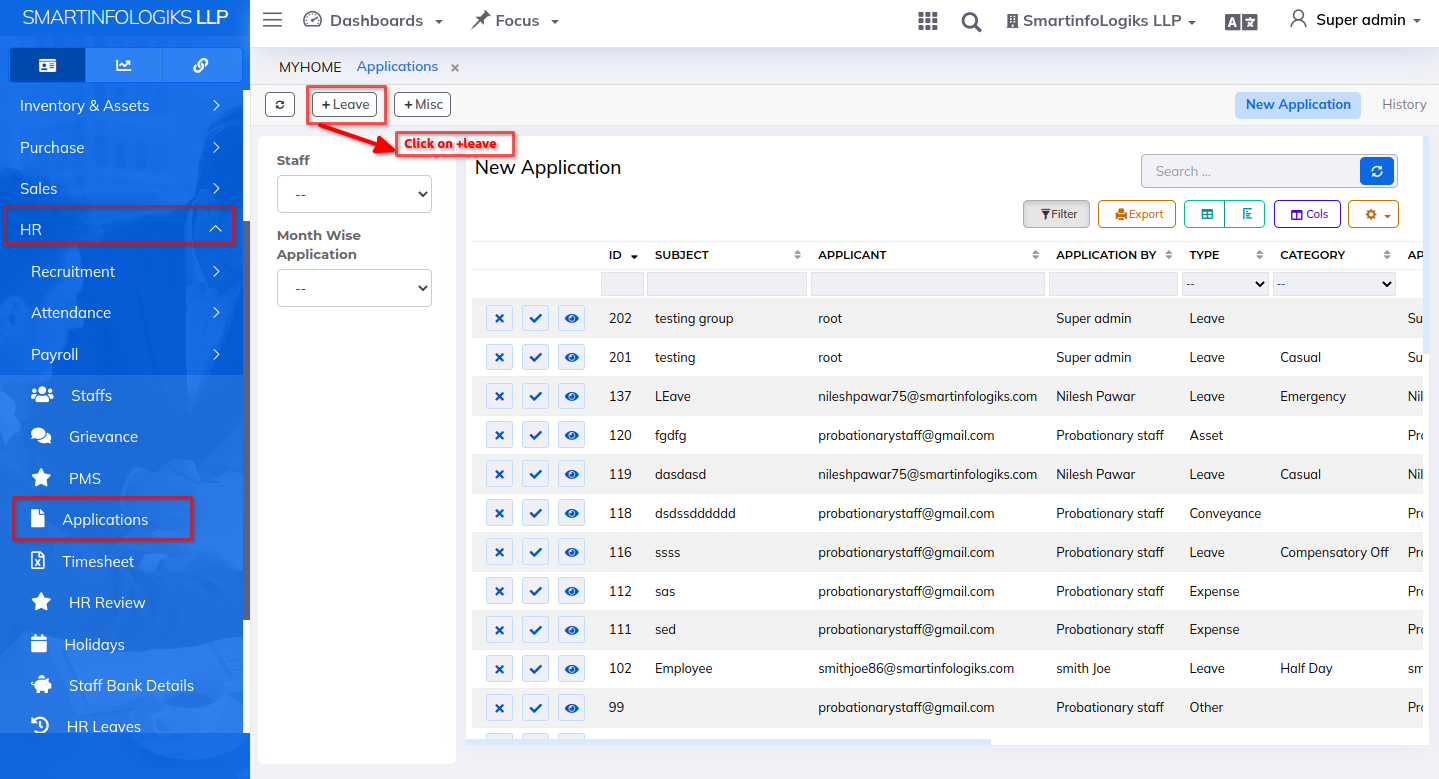This screenshot has width=1439, height=779.
Task: Select the chart icon sidebar tab
Action: [x=124, y=65]
